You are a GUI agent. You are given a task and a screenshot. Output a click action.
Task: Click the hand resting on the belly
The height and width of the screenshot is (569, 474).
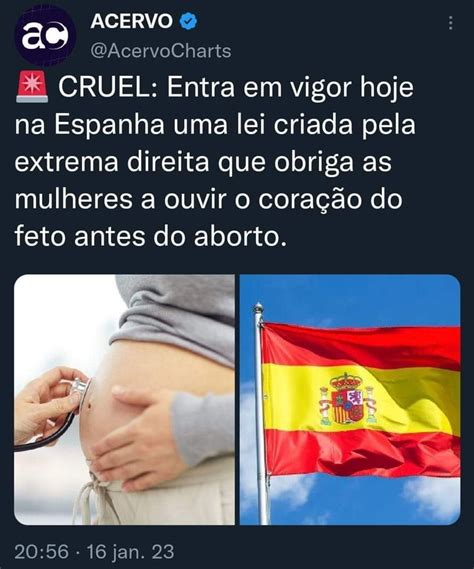coord(134,437)
